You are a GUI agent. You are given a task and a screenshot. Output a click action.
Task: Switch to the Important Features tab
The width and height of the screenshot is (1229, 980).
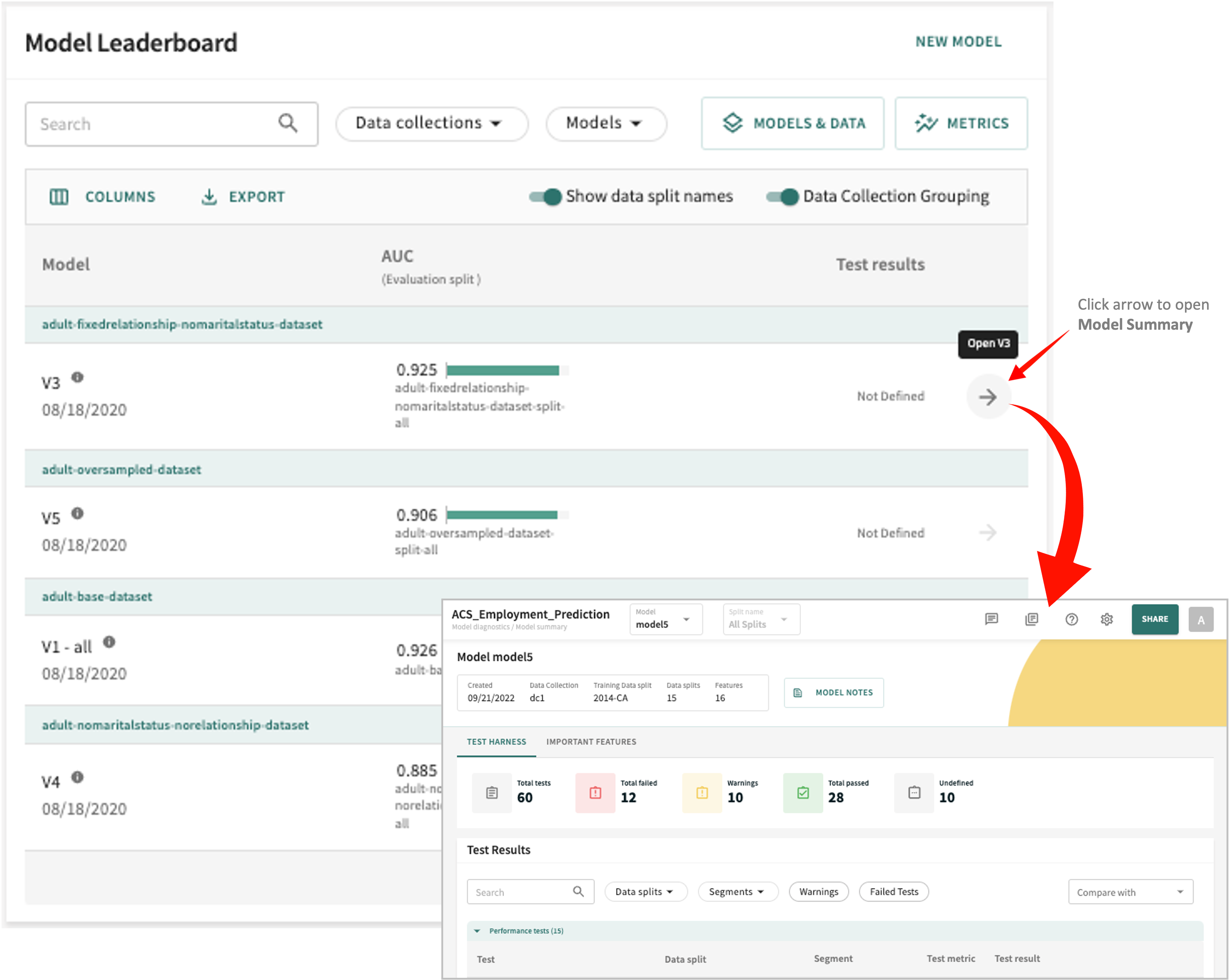591,742
